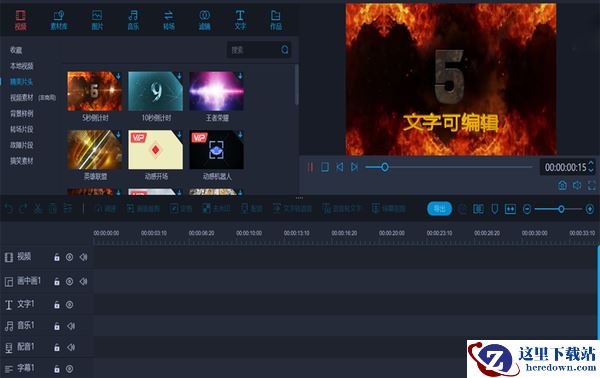Viewport: 600px width, 378px height.
Task: Click the timecode stepper arrows beside 00:00:00:15
Action: click(x=591, y=167)
